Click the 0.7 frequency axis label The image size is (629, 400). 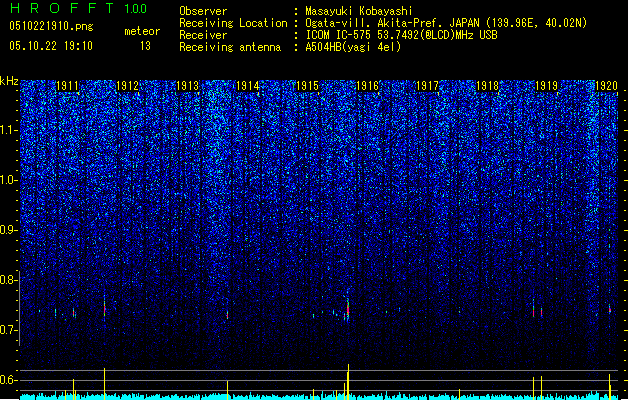[x=9, y=330]
